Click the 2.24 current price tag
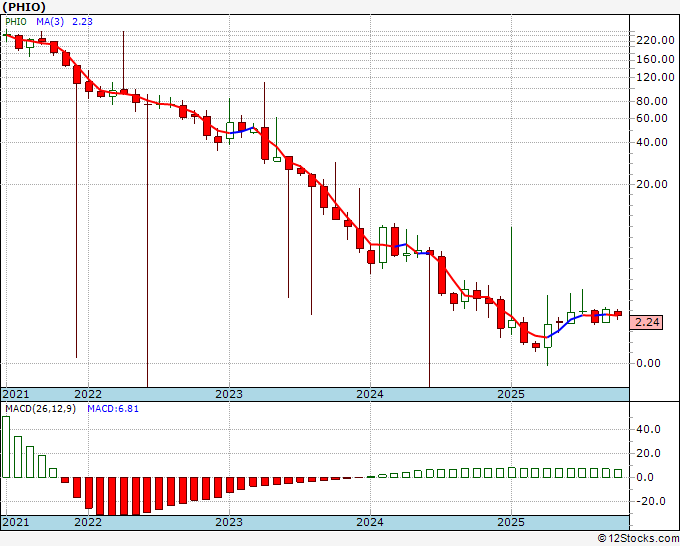Image resolution: width=680 pixels, height=546 pixels. pos(647,322)
